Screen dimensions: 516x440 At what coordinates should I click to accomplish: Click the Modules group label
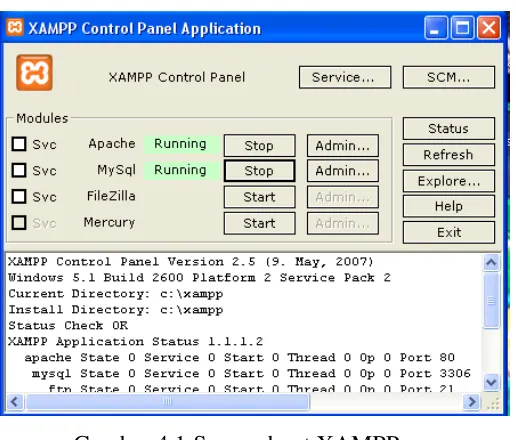pyautogui.click(x=42, y=118)
